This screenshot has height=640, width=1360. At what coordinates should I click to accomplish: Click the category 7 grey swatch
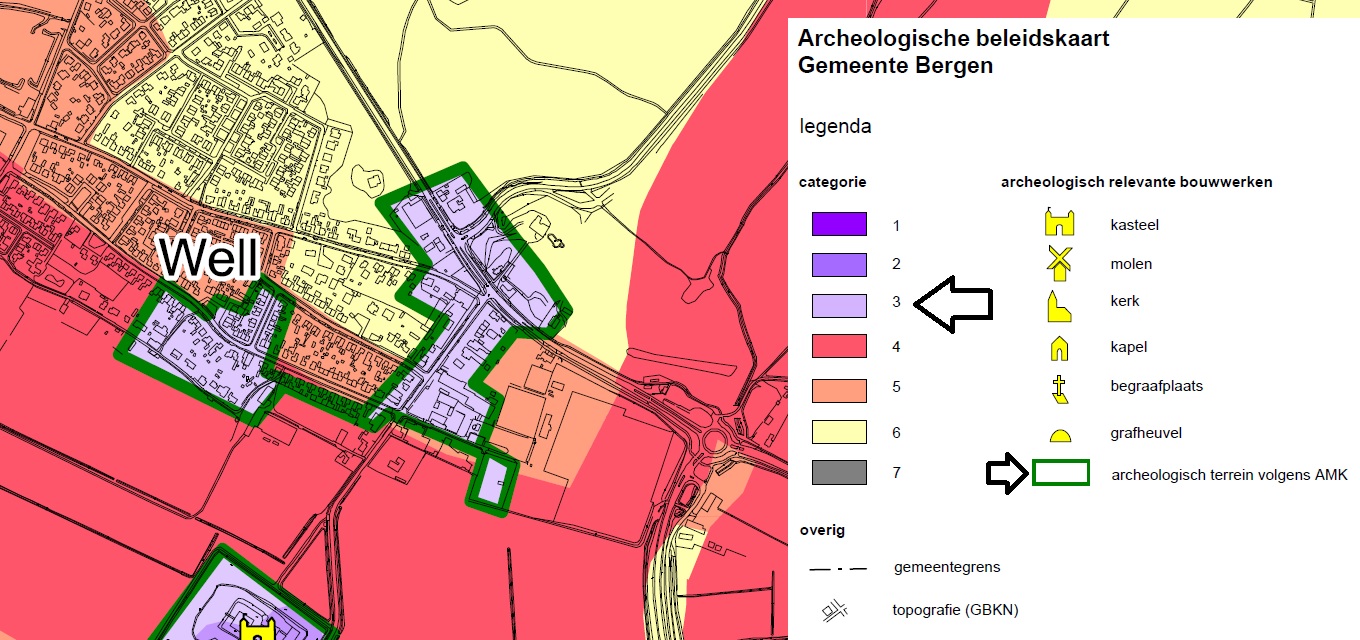839,473
